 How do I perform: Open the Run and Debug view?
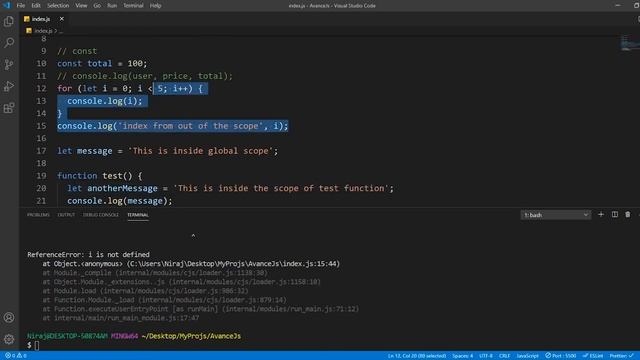tap(9, 86)
